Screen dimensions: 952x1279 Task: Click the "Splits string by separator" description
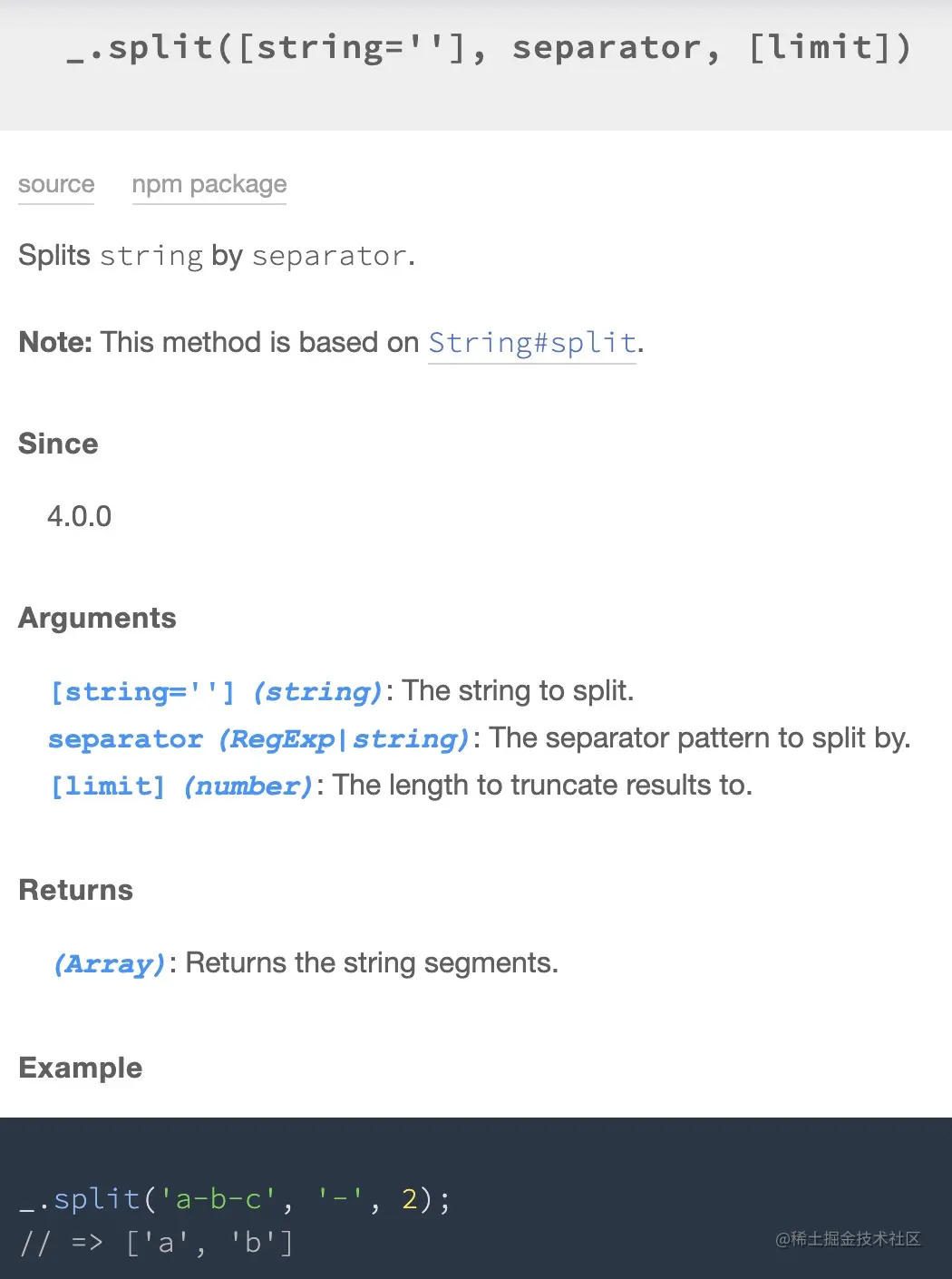point(216,256)
